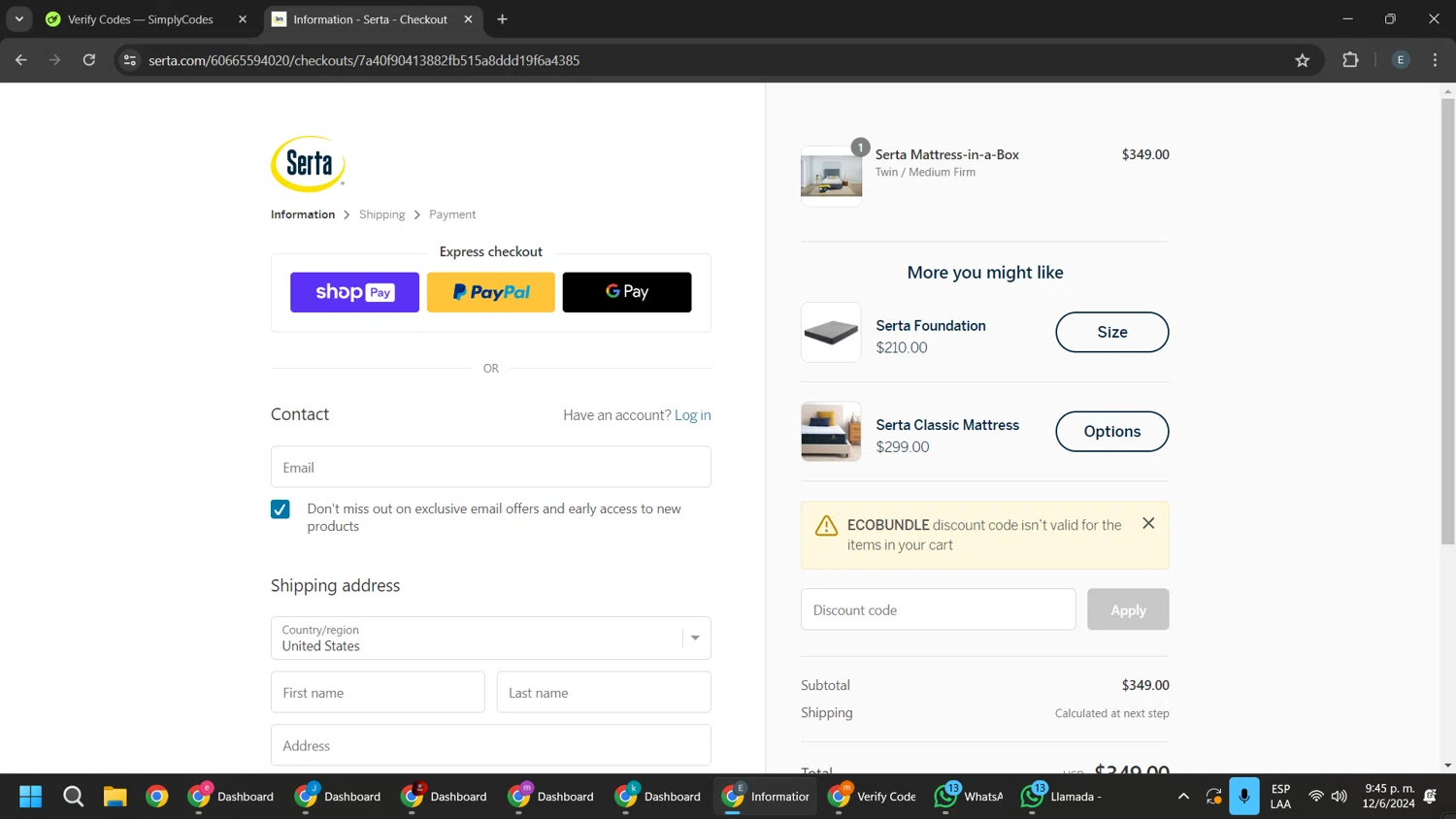
Task: Focus the Last name field
Action: pos(604,693)
